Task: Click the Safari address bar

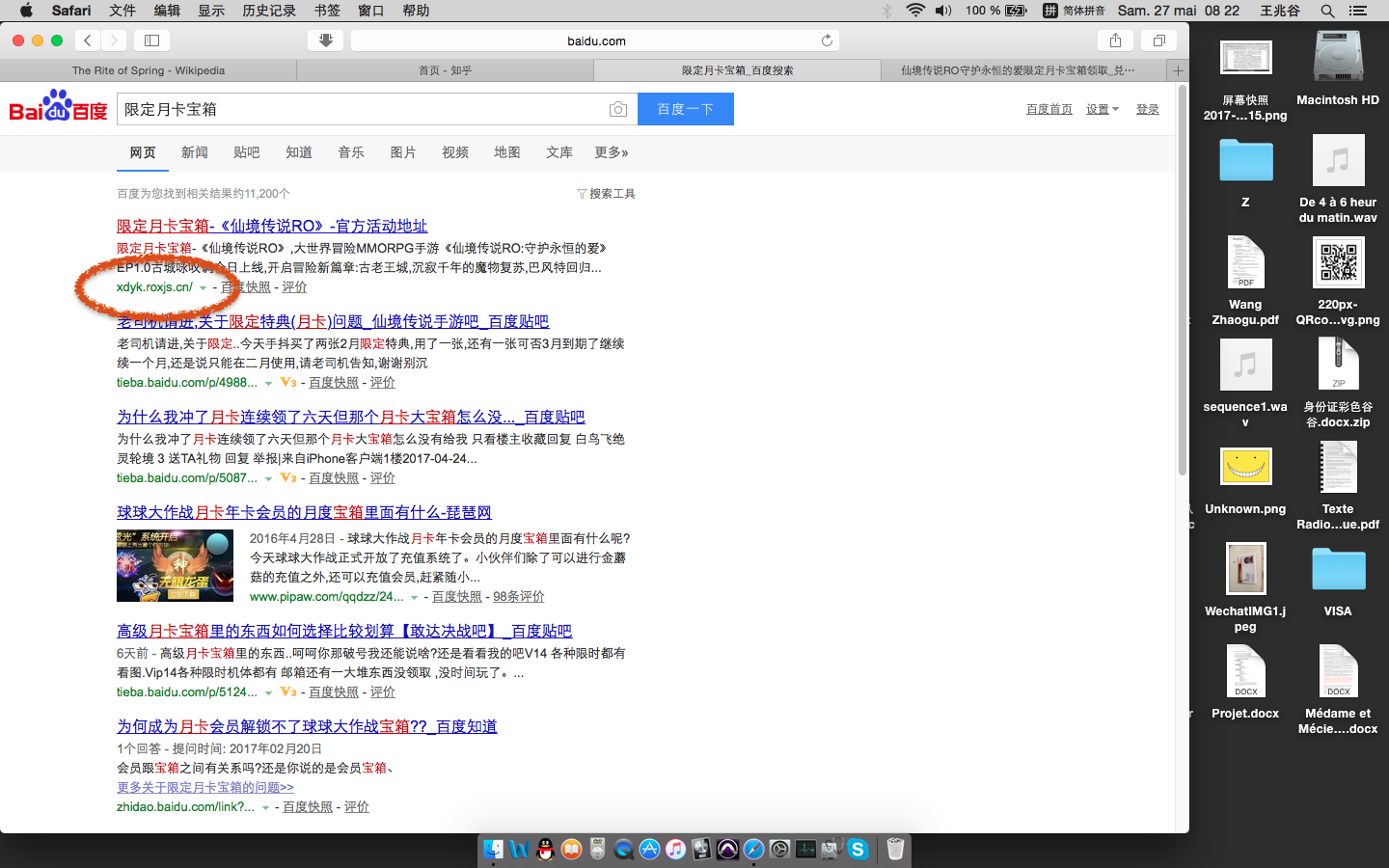Action: [x=595, y=41]
